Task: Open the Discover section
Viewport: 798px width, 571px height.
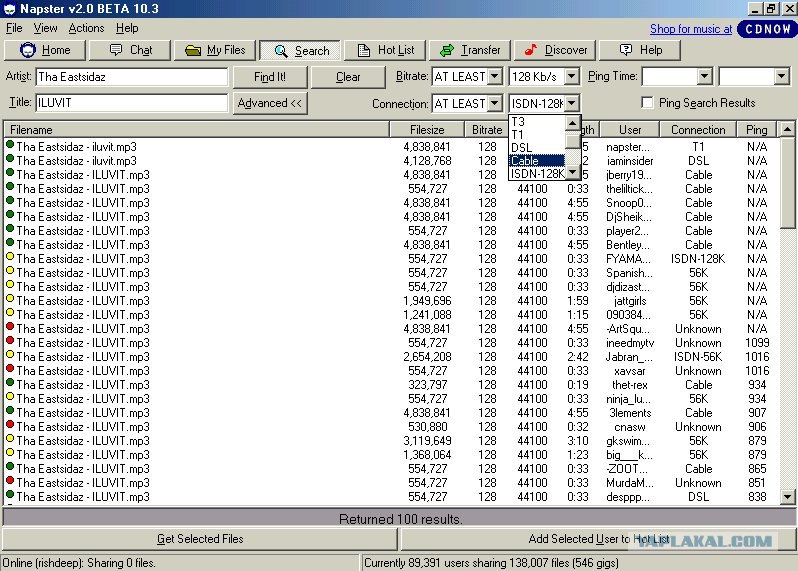Action: click(x=556, y=50)
